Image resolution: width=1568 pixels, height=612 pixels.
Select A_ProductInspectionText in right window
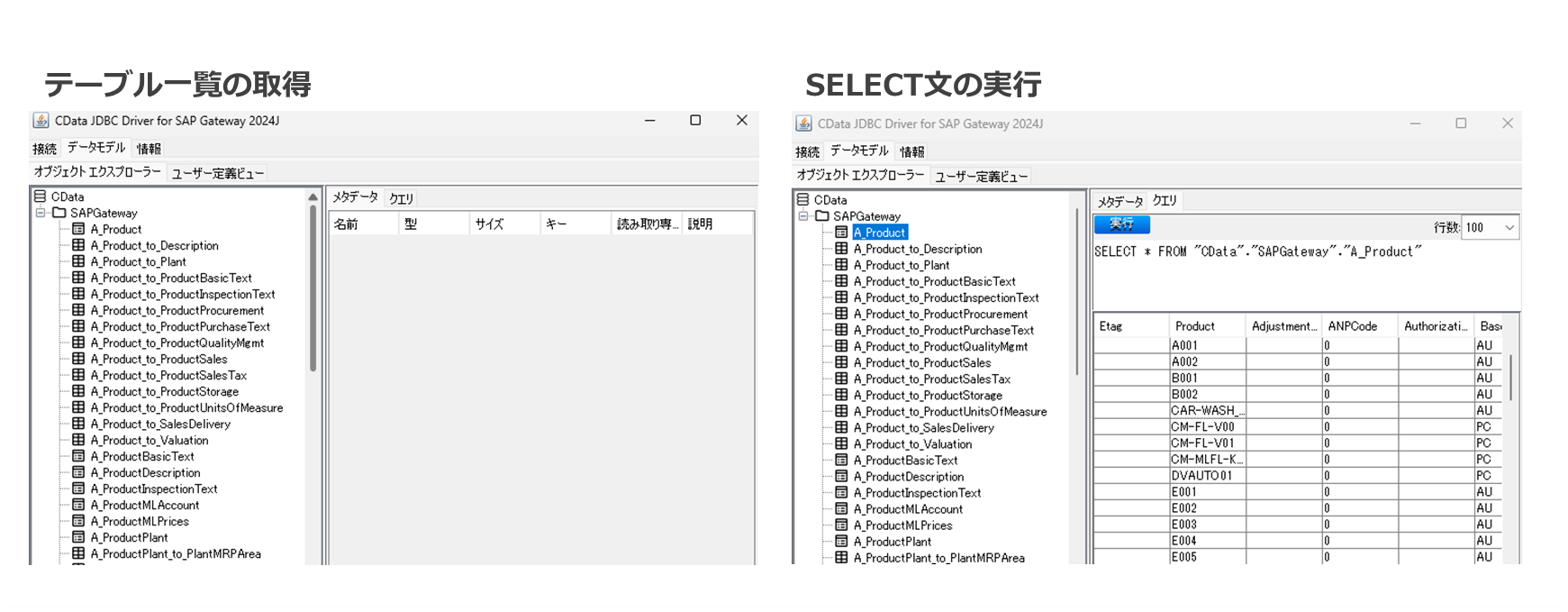tap(917, 492)
